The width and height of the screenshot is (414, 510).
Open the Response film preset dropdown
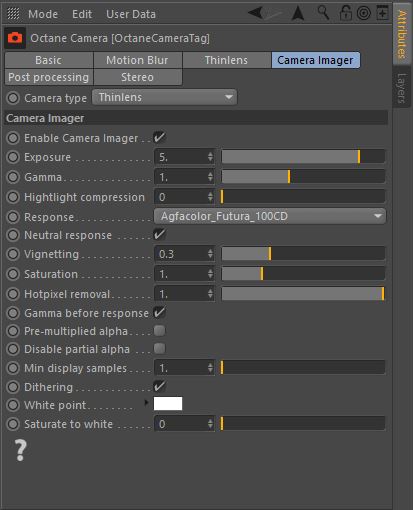[x=270, y=216]
